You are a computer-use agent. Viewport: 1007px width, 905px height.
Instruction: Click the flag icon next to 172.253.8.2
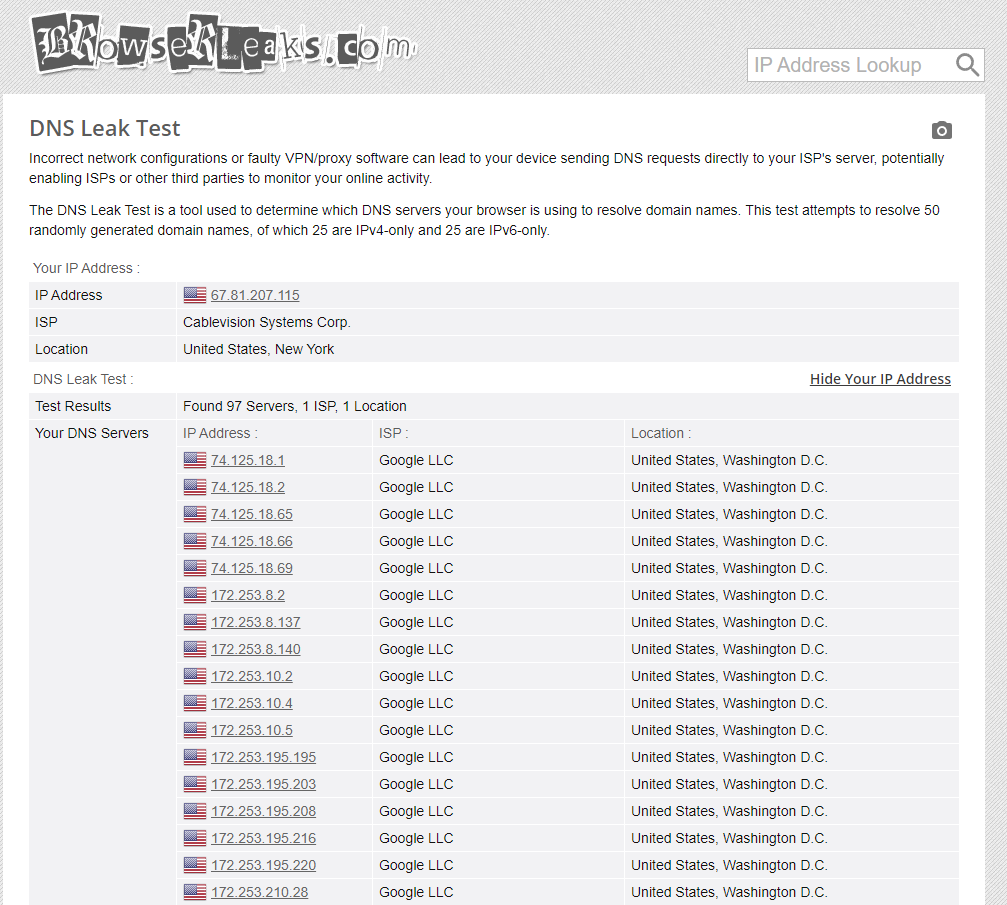[195, 595]
